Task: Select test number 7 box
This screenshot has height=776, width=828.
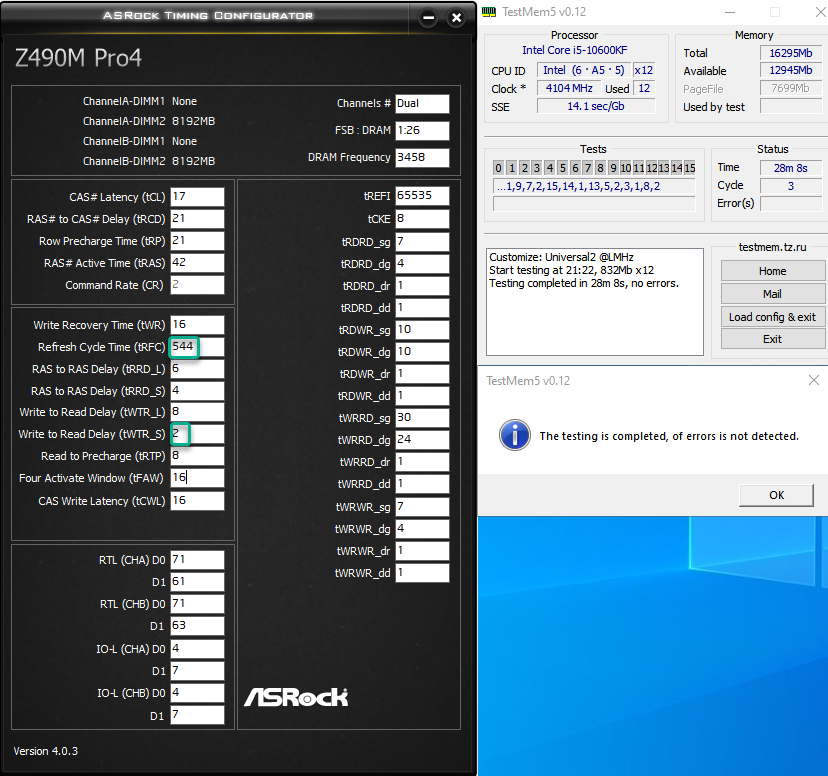Action: (x=587, y=168)
